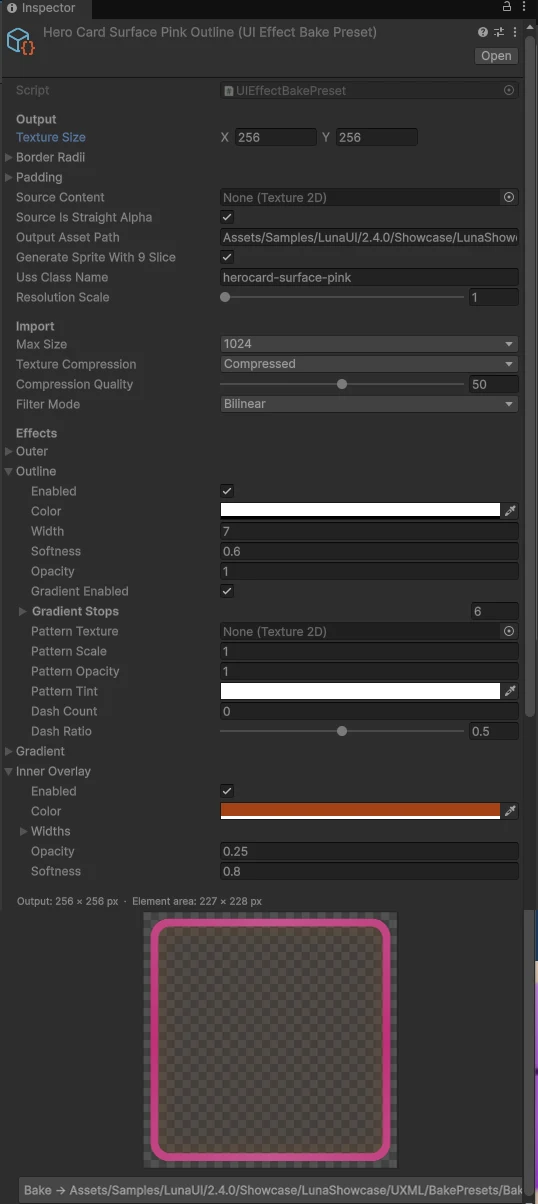Expand the Gradient Stops foldout
538x1204 pixels.
click(24, 611)
